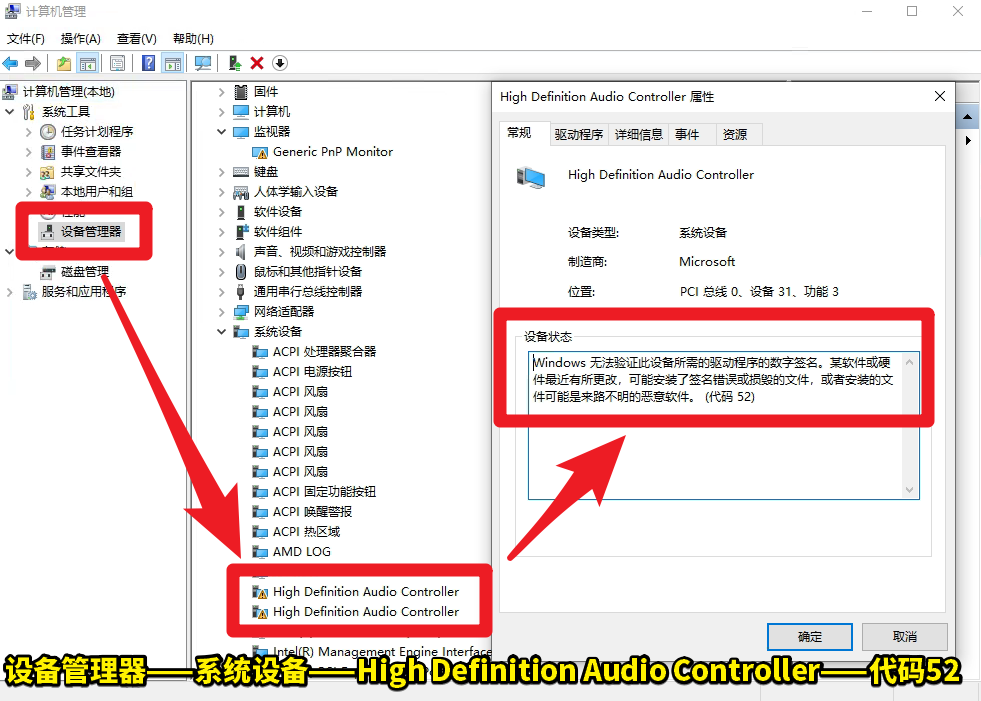Expand the 固件 category
The image size is (981, 701).
tap(221, 92)
